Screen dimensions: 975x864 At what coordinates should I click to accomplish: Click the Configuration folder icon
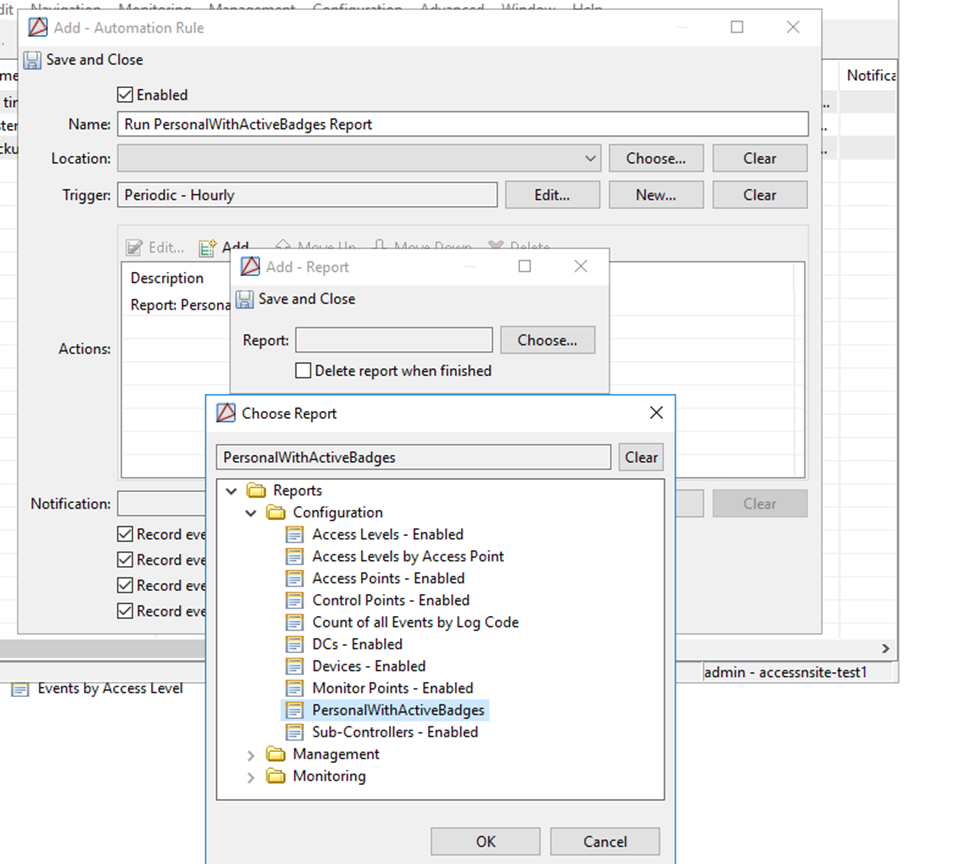click(275, 513)
